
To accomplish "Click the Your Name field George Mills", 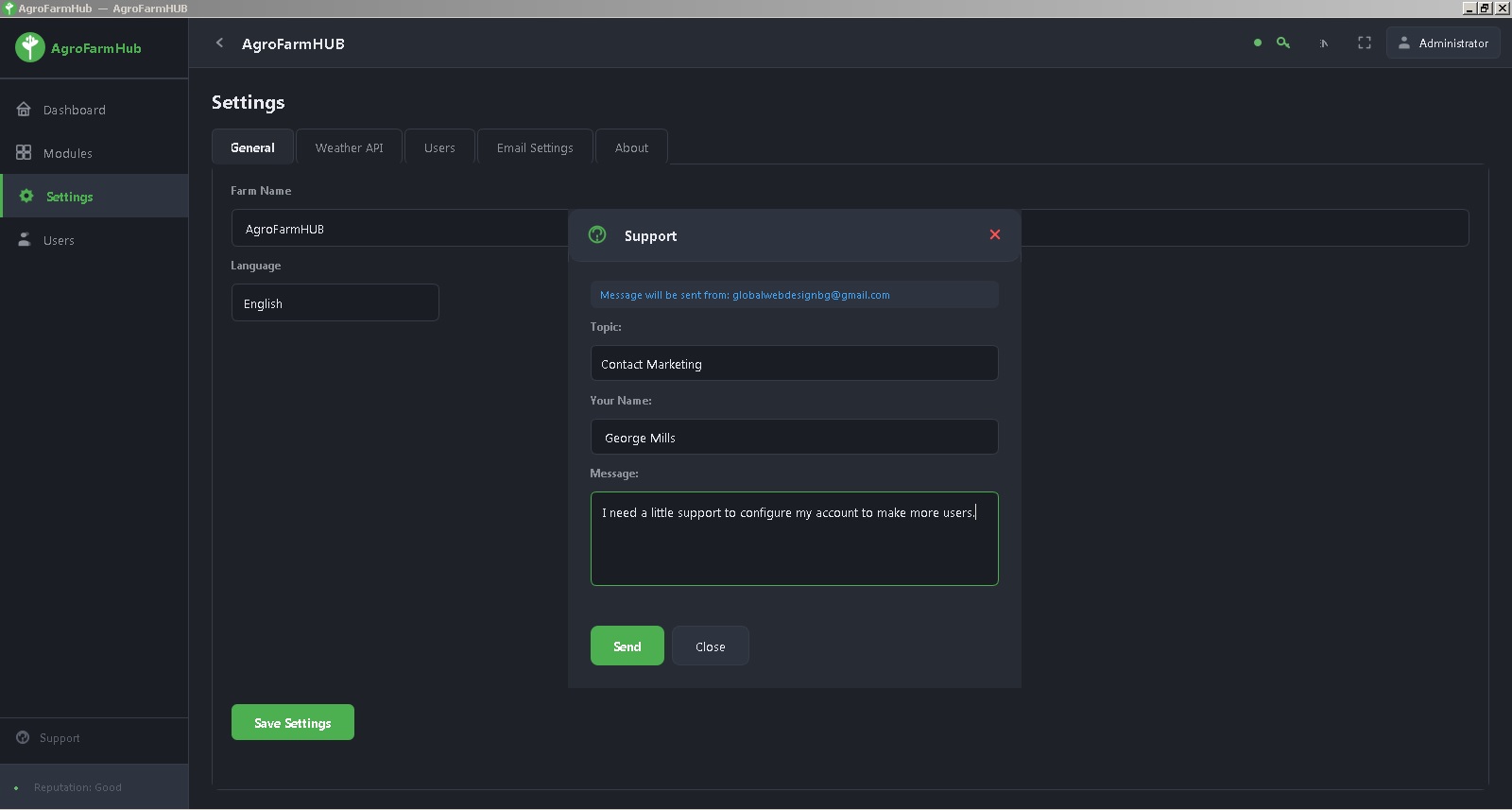I will 794,437.
